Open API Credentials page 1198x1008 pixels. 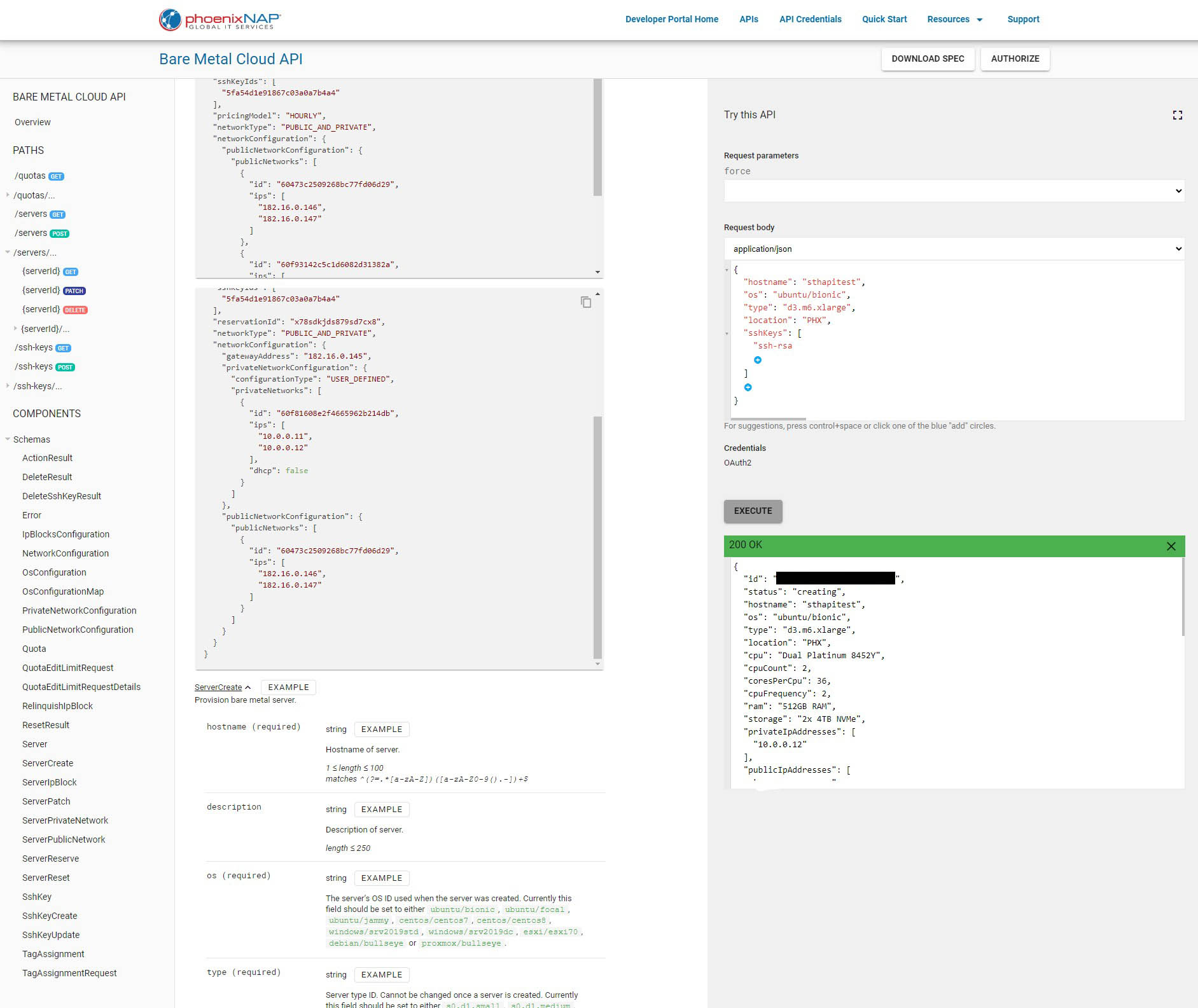coord(811,19)
